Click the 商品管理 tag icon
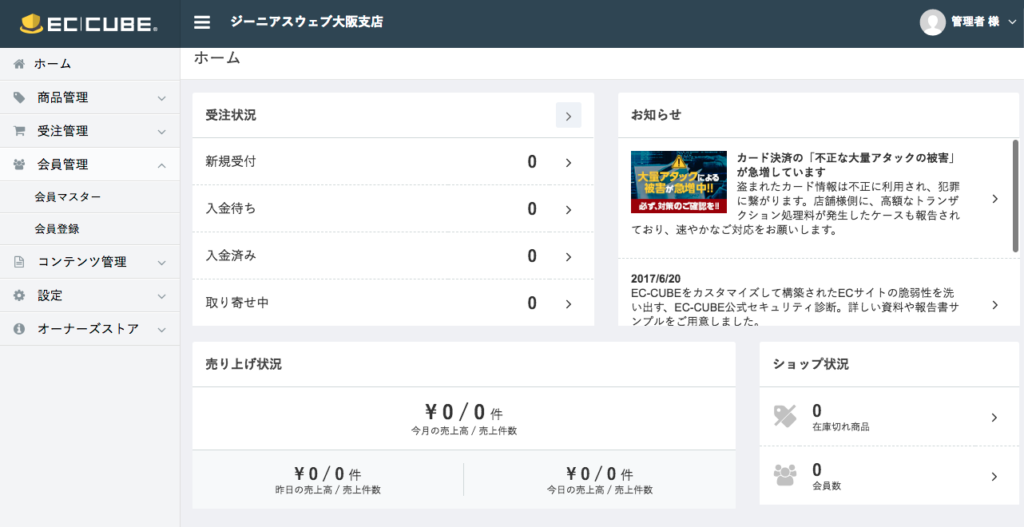 click(x=18, y=98)
